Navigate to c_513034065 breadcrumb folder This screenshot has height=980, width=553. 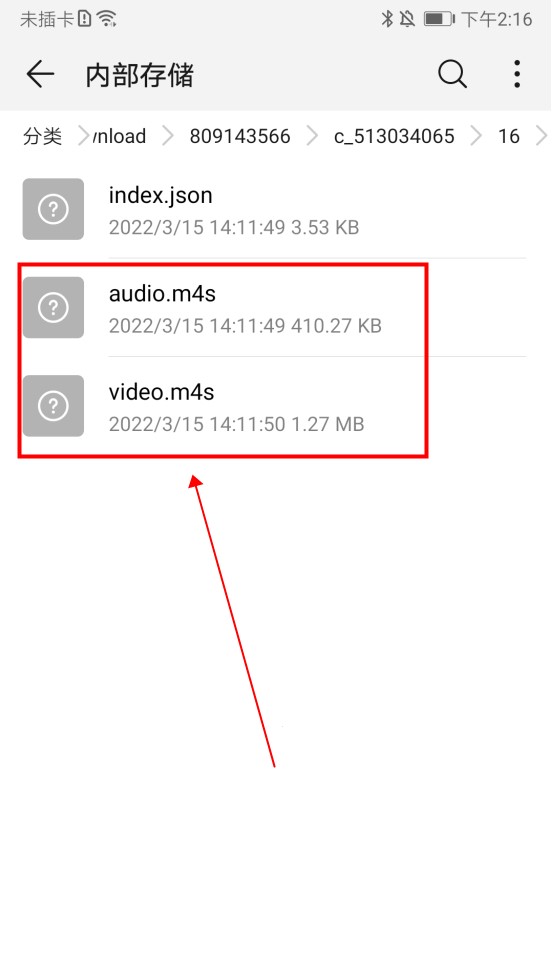click(x=394, y=136)
